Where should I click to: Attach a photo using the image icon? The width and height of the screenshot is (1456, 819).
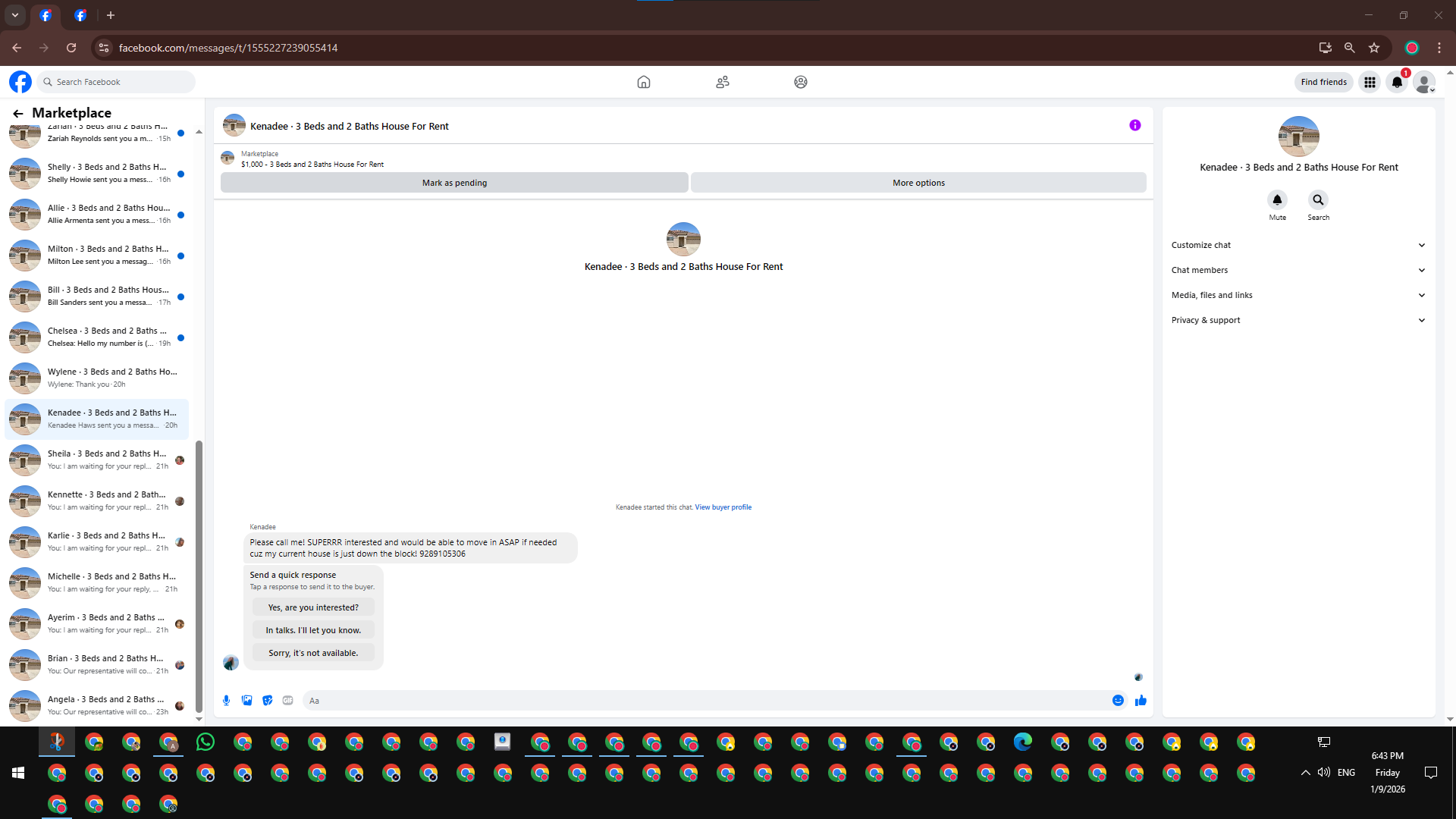[x=246, y=701]
